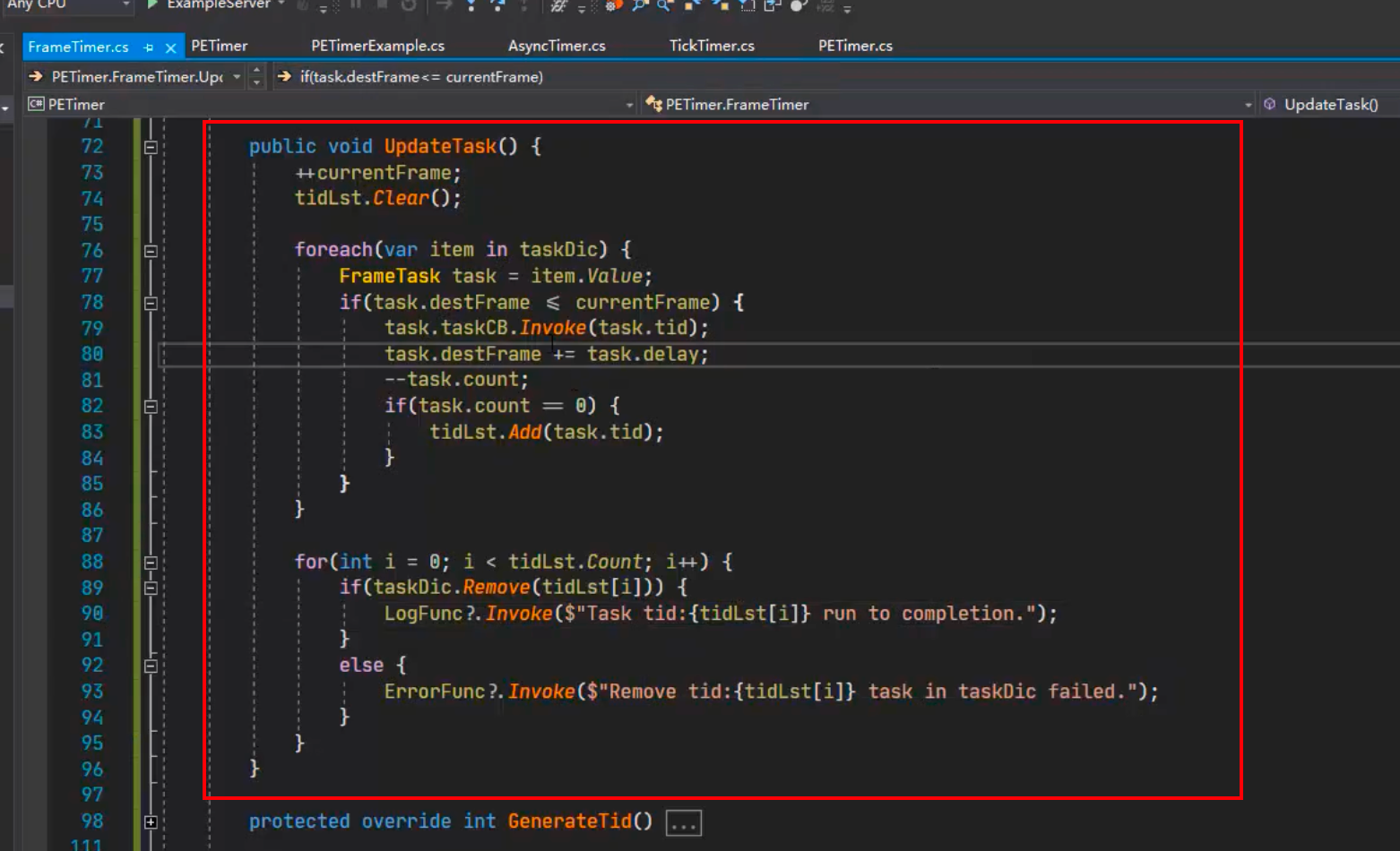Screen dimensions: 1400x851
Task: Click the FrameTask type on line 77
Action: point(390,276)
